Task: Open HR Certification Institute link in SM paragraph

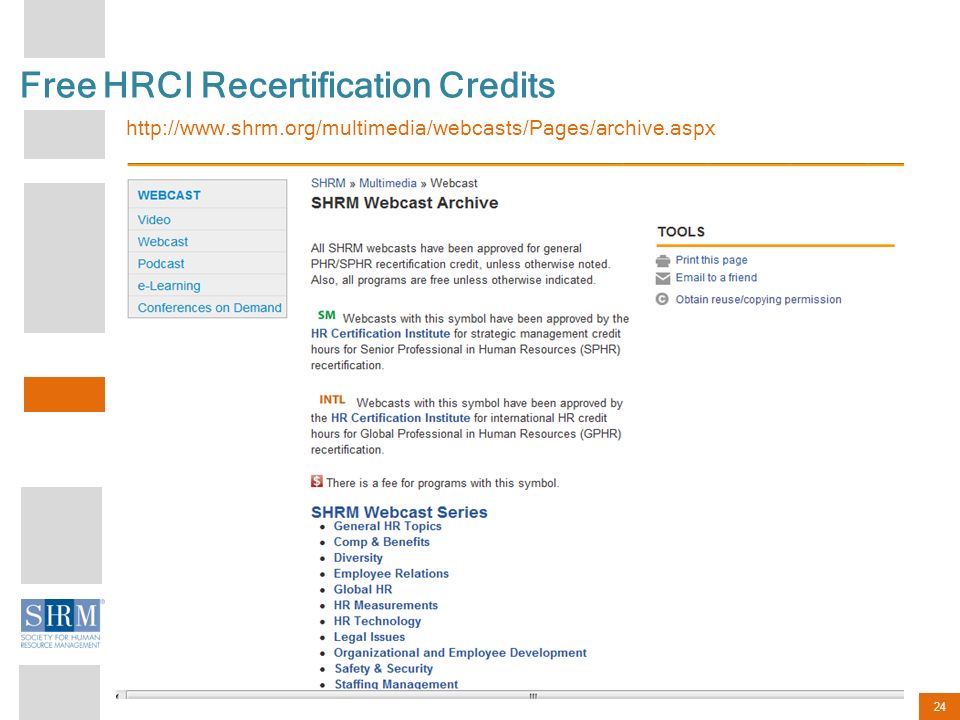Action: point(380,334)
